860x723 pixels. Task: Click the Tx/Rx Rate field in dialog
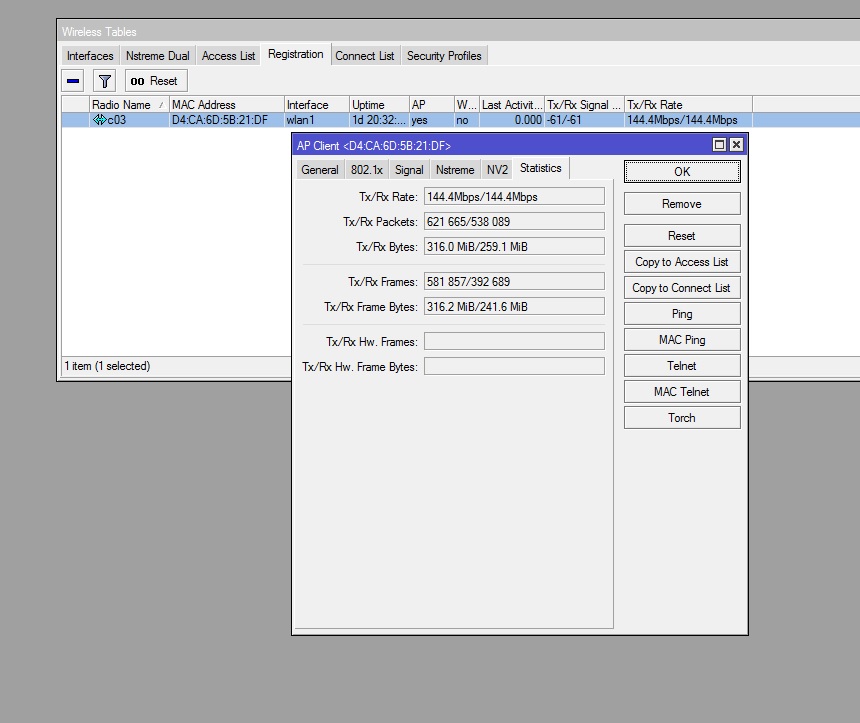tap(514, 196)
